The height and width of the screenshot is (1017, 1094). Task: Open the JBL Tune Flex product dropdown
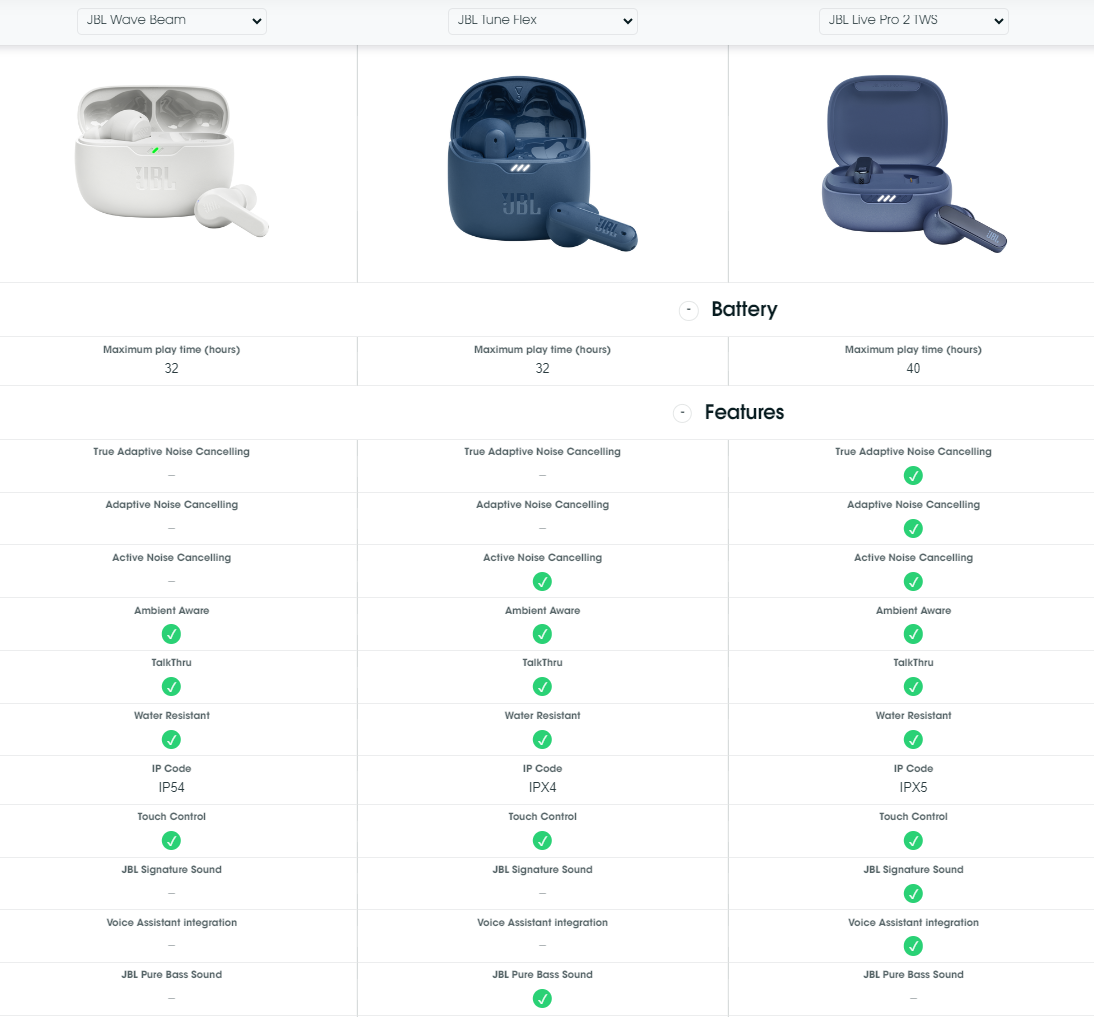coord(542,21)
